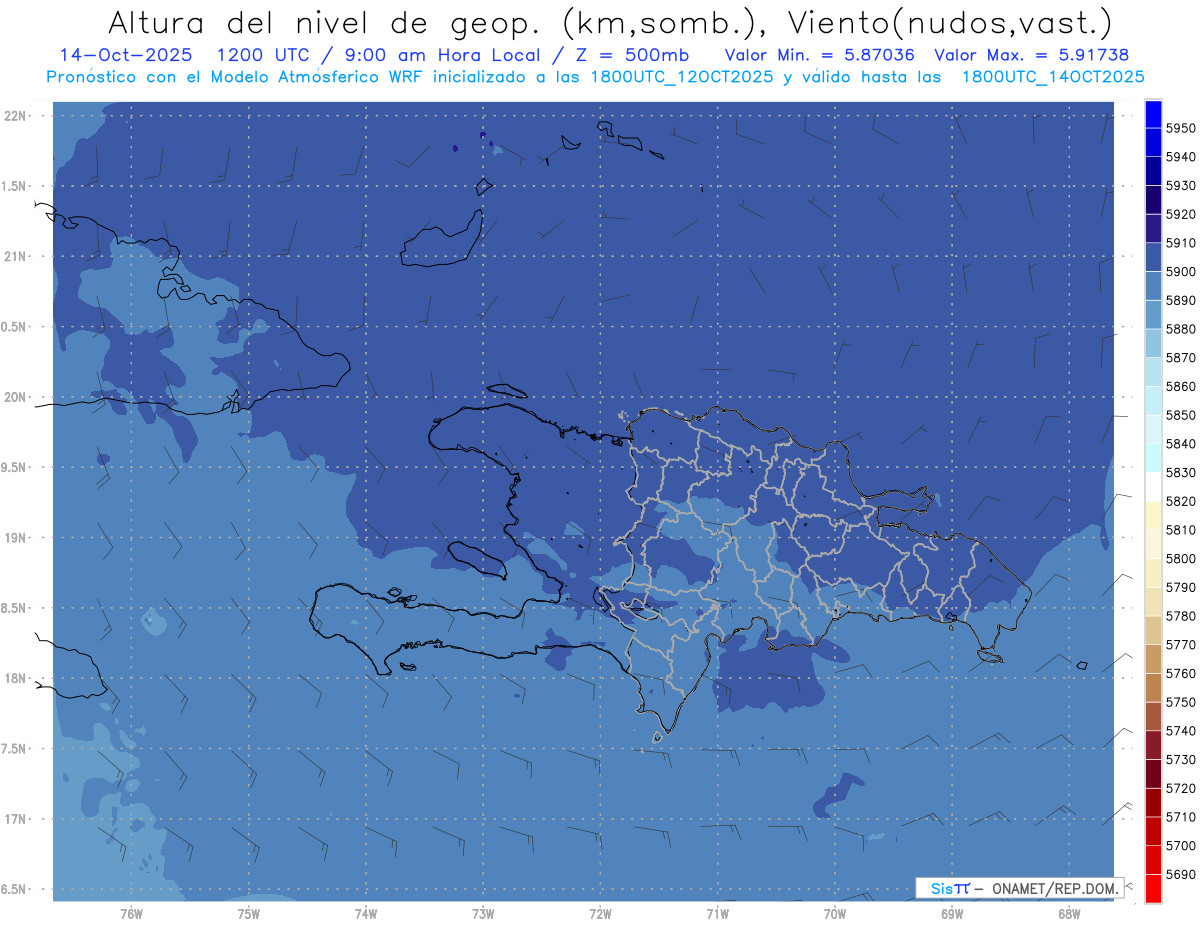Screen dimensions: 1200x927
Task: Click the latitude label '6.5N'
Action: 15,890
